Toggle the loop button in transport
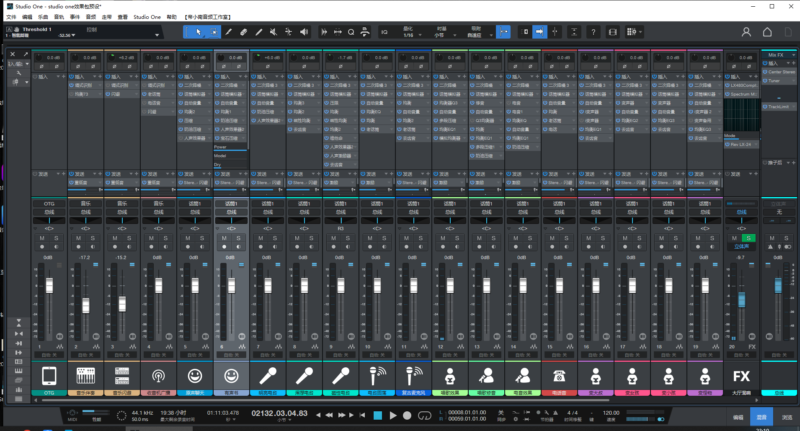The height and width of the screenshot is (431, 800). click(424, 416)
